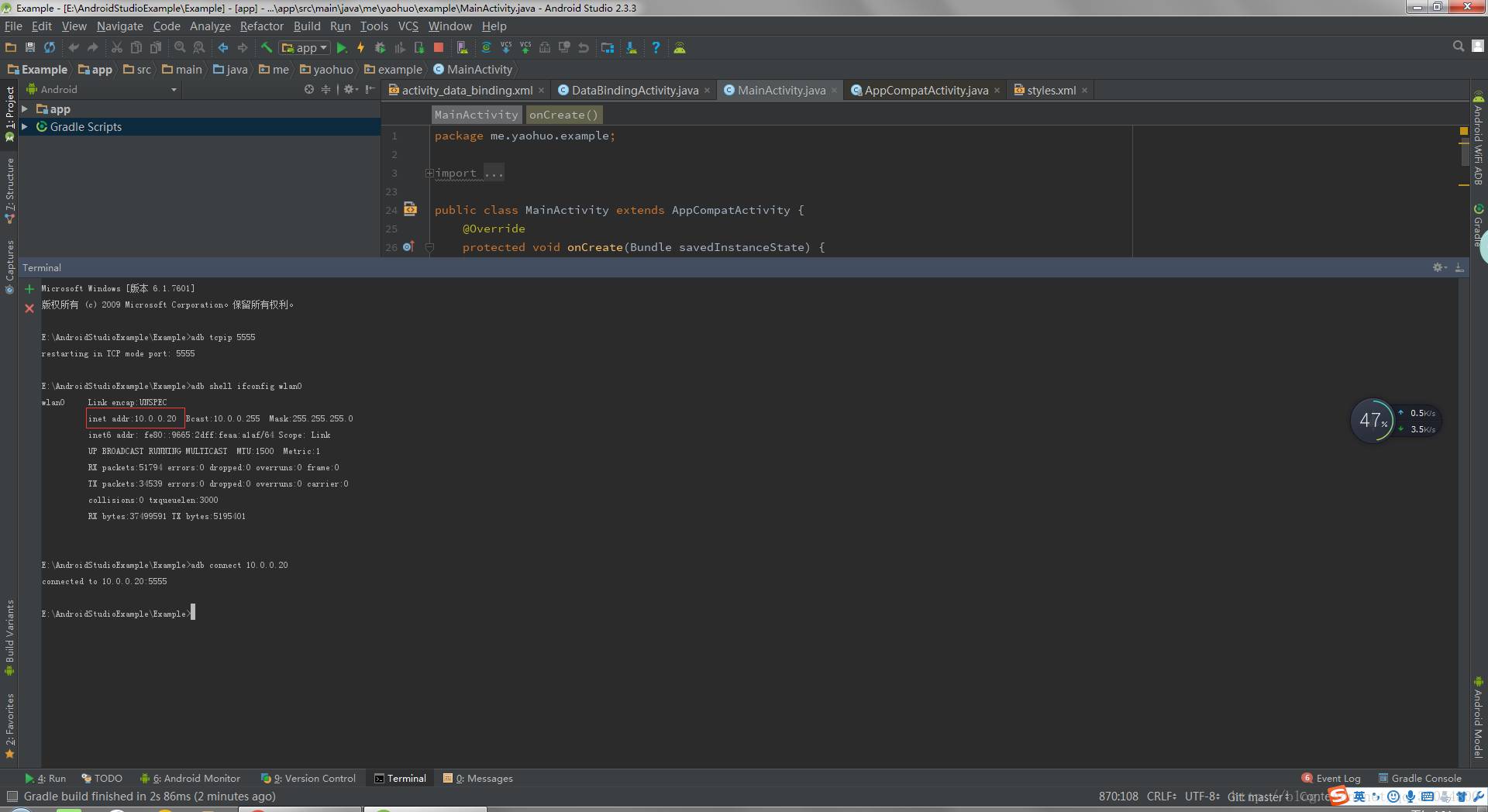Expand the Gradle Scripts tree node
The image size is (1488, 812).
point(25,126)
